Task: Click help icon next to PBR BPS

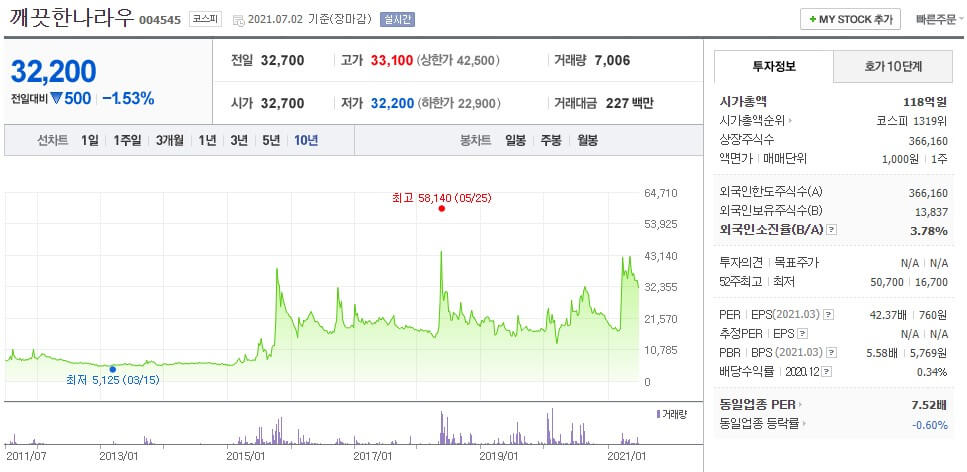Action: coord(832,353)
